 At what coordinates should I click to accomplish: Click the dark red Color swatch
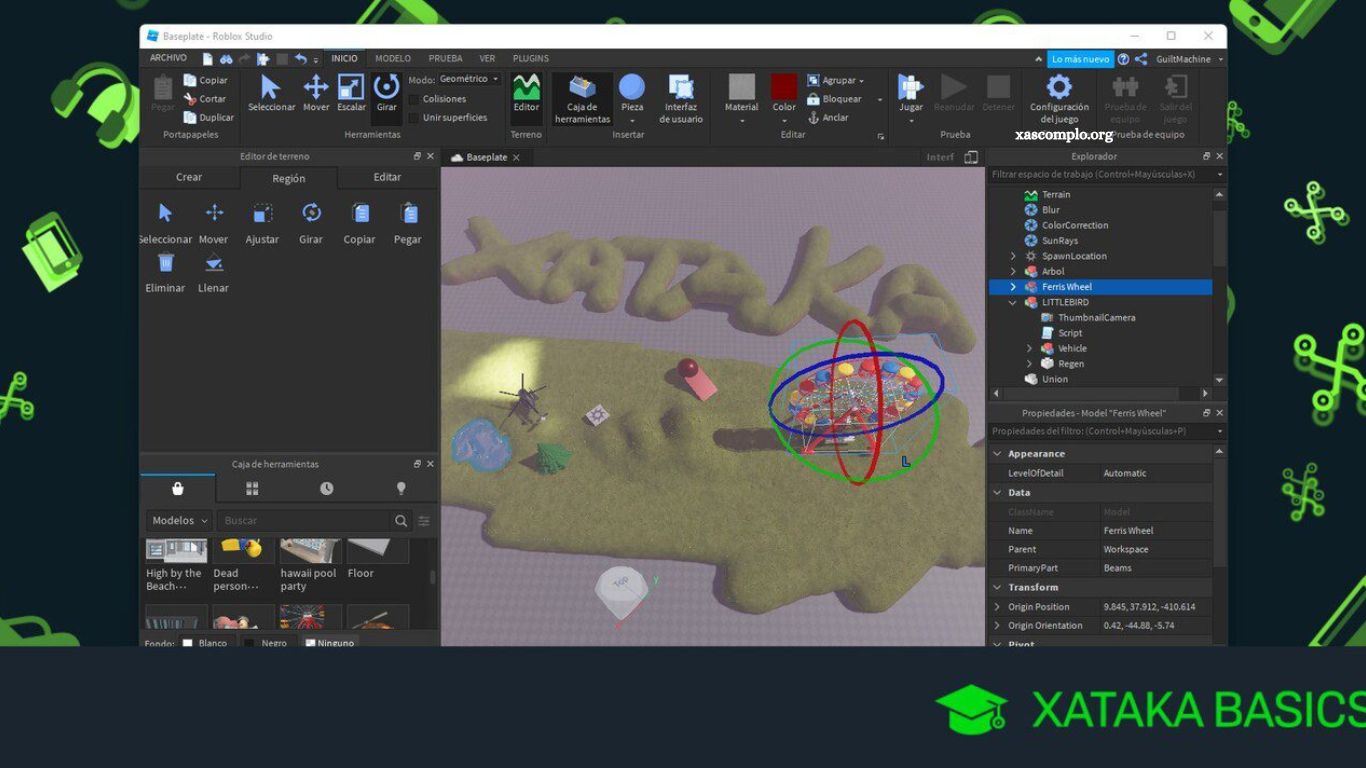pos(784,86)
